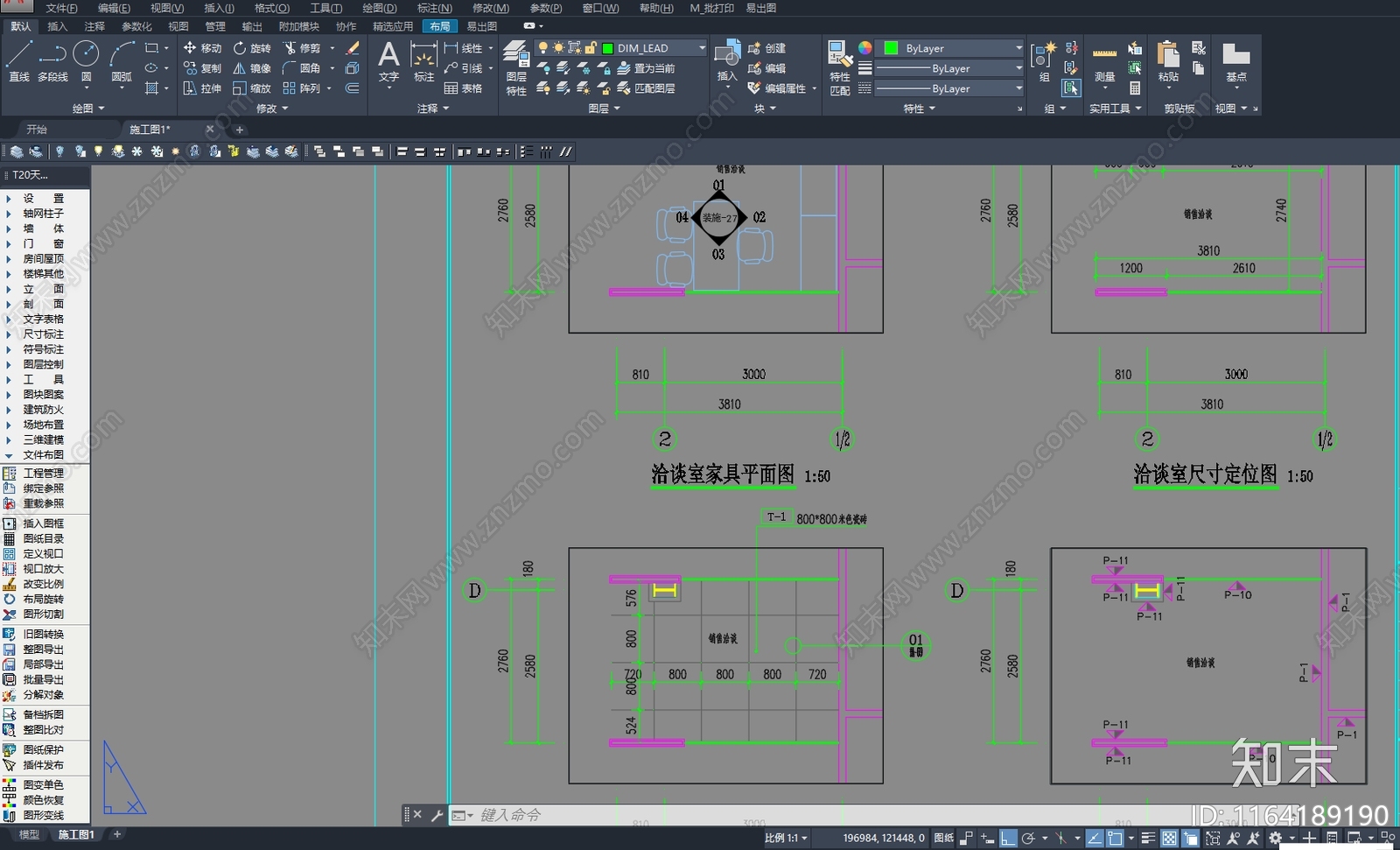Click the color wheel icon in 特性 panel

pyautogui.click(x=864, y=48)
